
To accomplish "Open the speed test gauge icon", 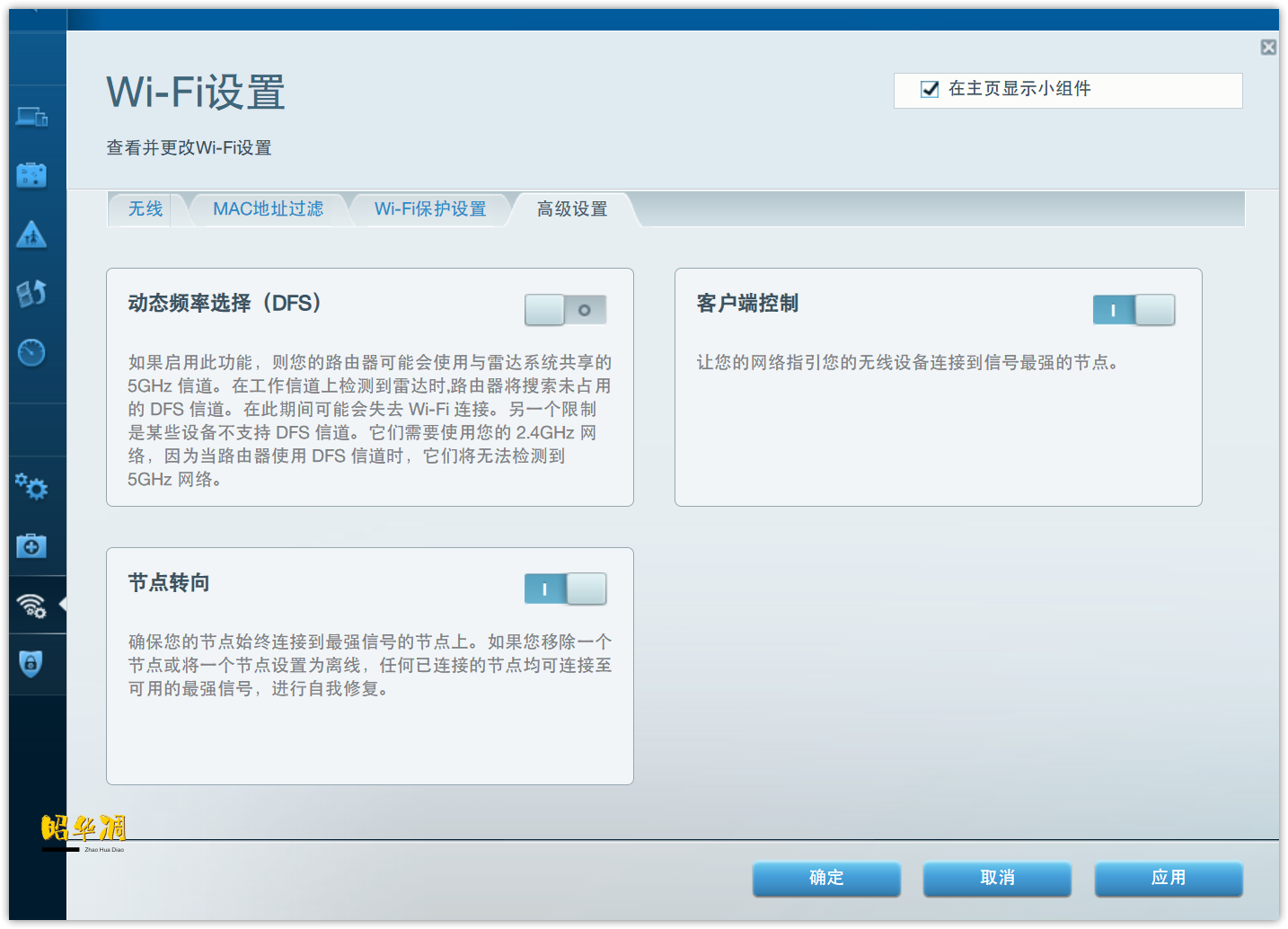I will coord(31,352).
